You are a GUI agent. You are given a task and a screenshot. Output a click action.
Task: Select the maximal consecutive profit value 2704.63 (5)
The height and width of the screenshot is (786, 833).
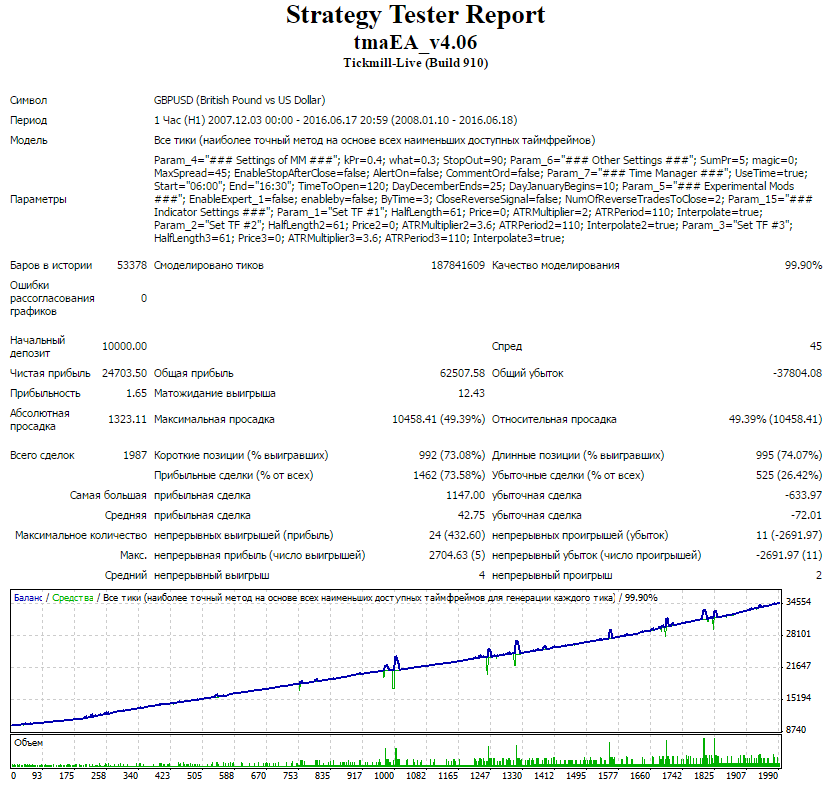(457, 556)
